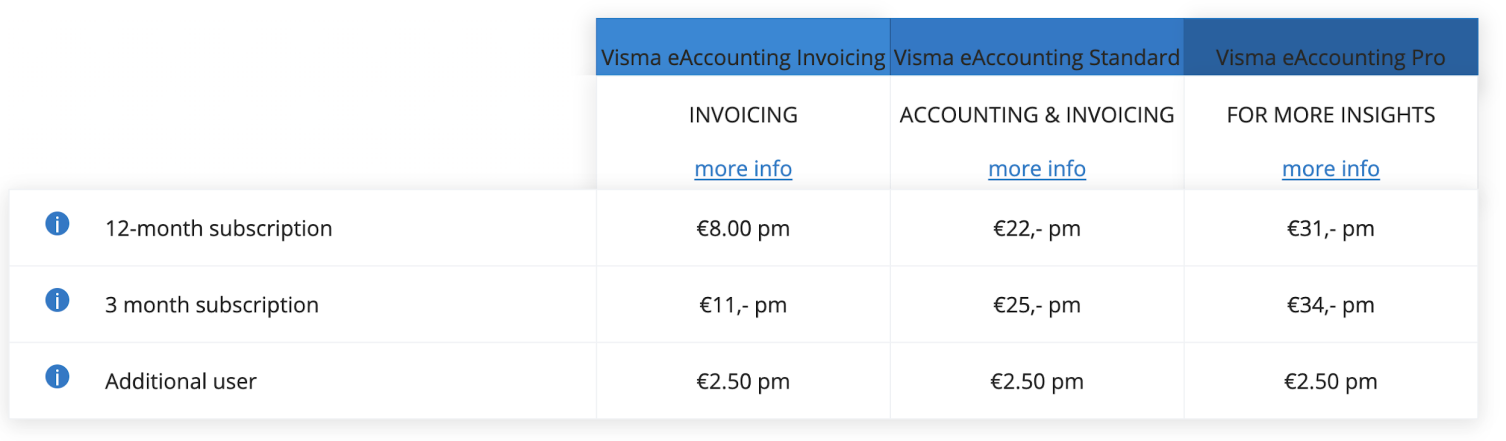The image size is (1506, 441).
Task: Click €31,- pm Pro 12-month price
Action: (1331, 228)
